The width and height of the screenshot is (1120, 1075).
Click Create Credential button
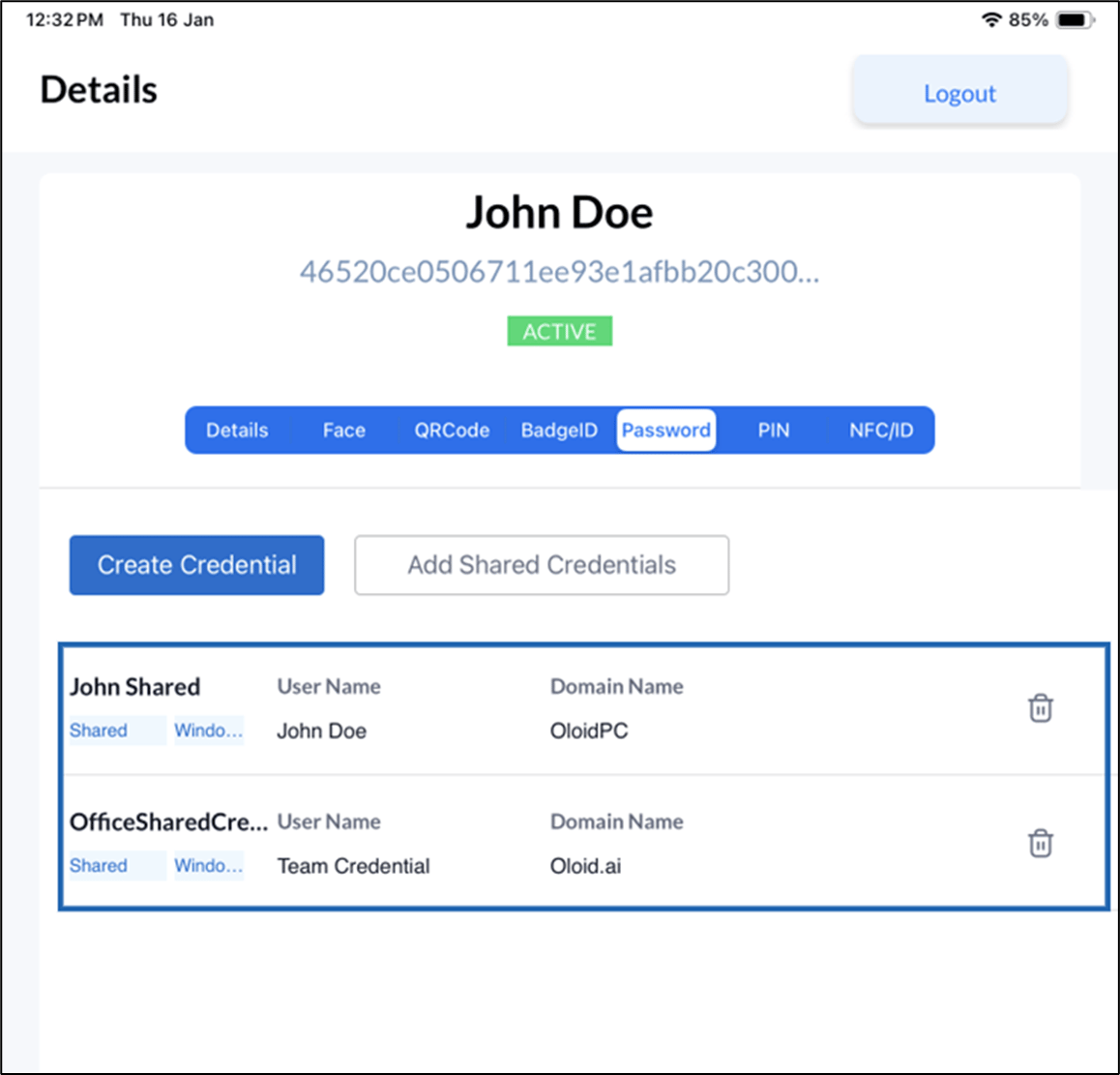[x=196, y=565]
